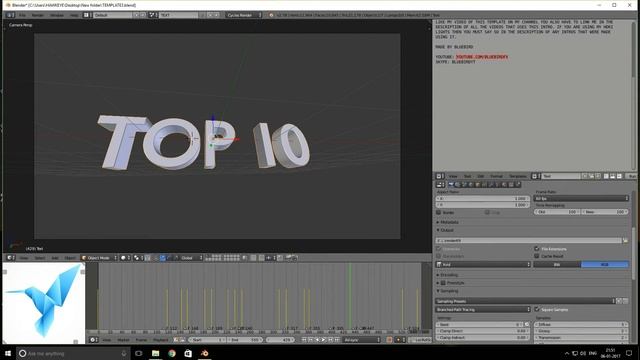Open the Scene properties tab

[x=464, y=184]
